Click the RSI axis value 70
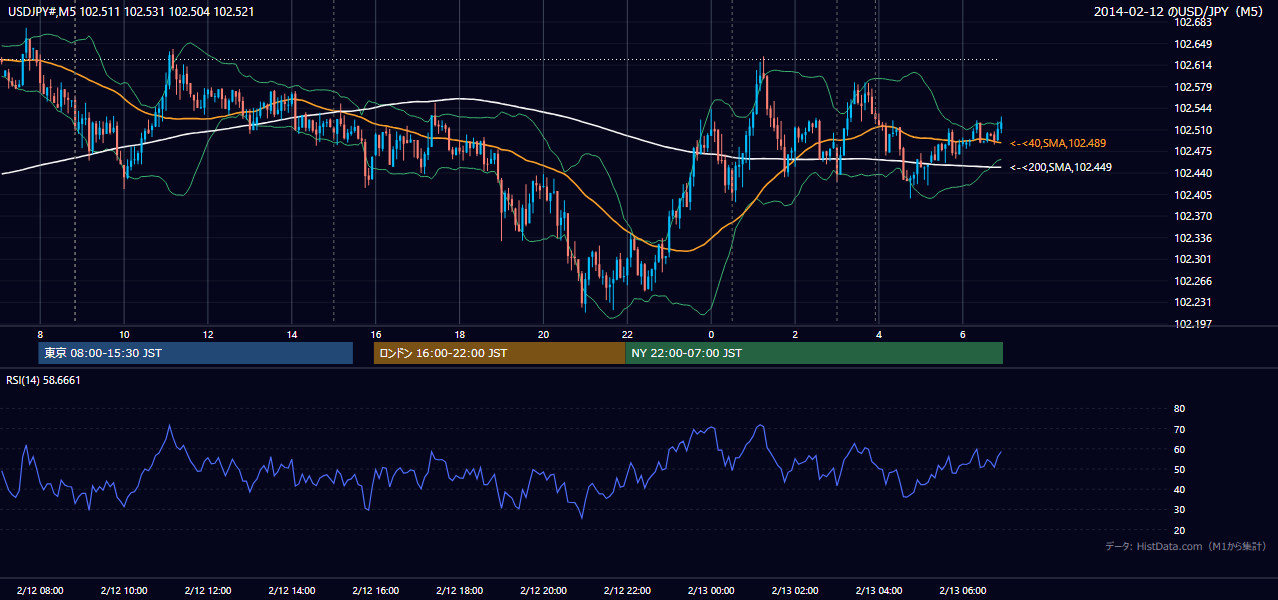The width and height of the screenshot is (1278, 600). [1179, 429]
